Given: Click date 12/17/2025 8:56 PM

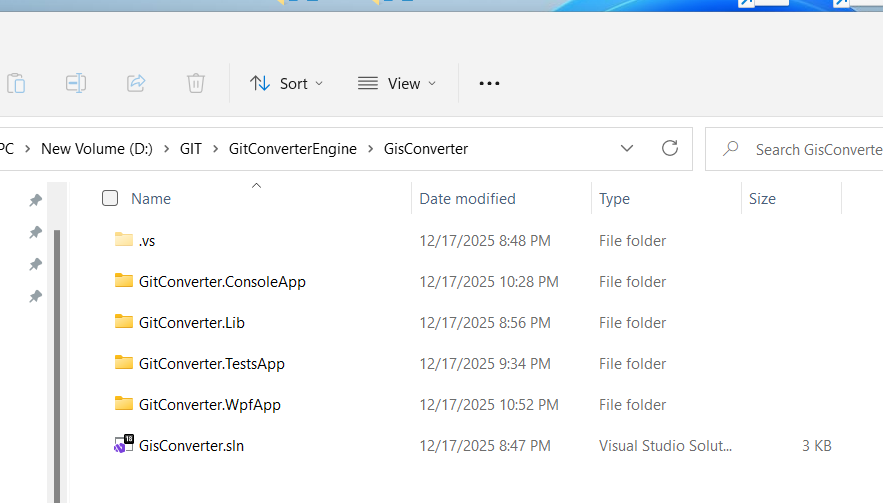Looking at the screenshot, I should (485, 323).
